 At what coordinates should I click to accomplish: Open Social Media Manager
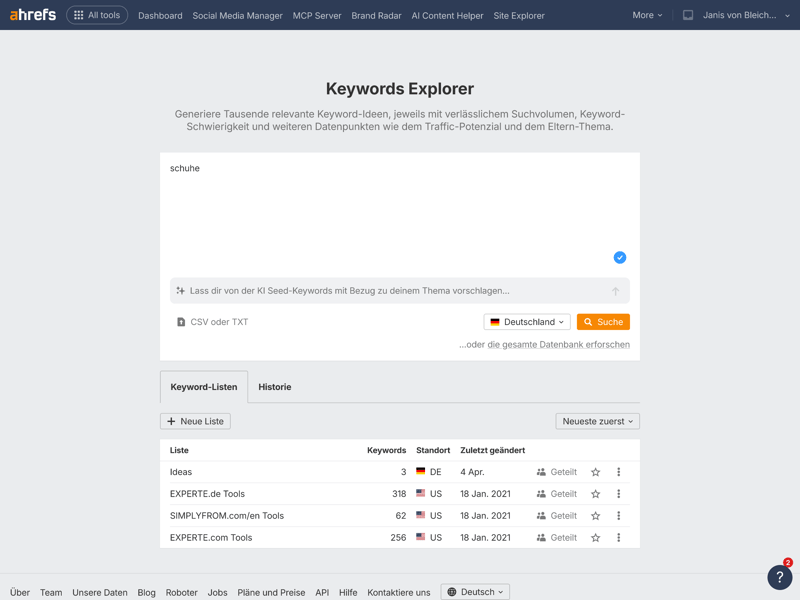tap(237, 16)
